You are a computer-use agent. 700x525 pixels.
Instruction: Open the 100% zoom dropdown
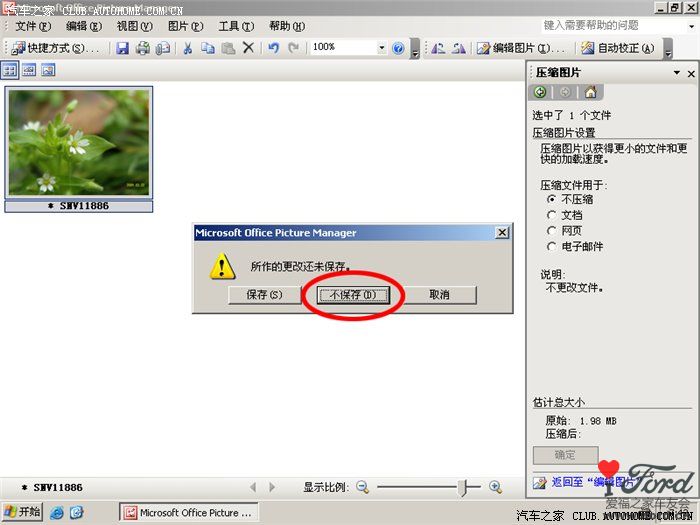pyautogui.click(x=382, y=47)
